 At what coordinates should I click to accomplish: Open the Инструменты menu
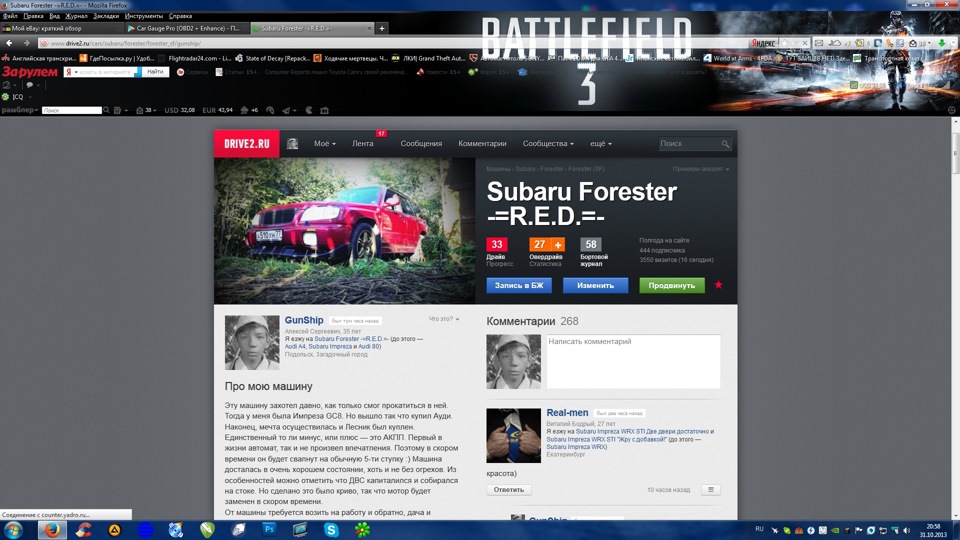144,16
